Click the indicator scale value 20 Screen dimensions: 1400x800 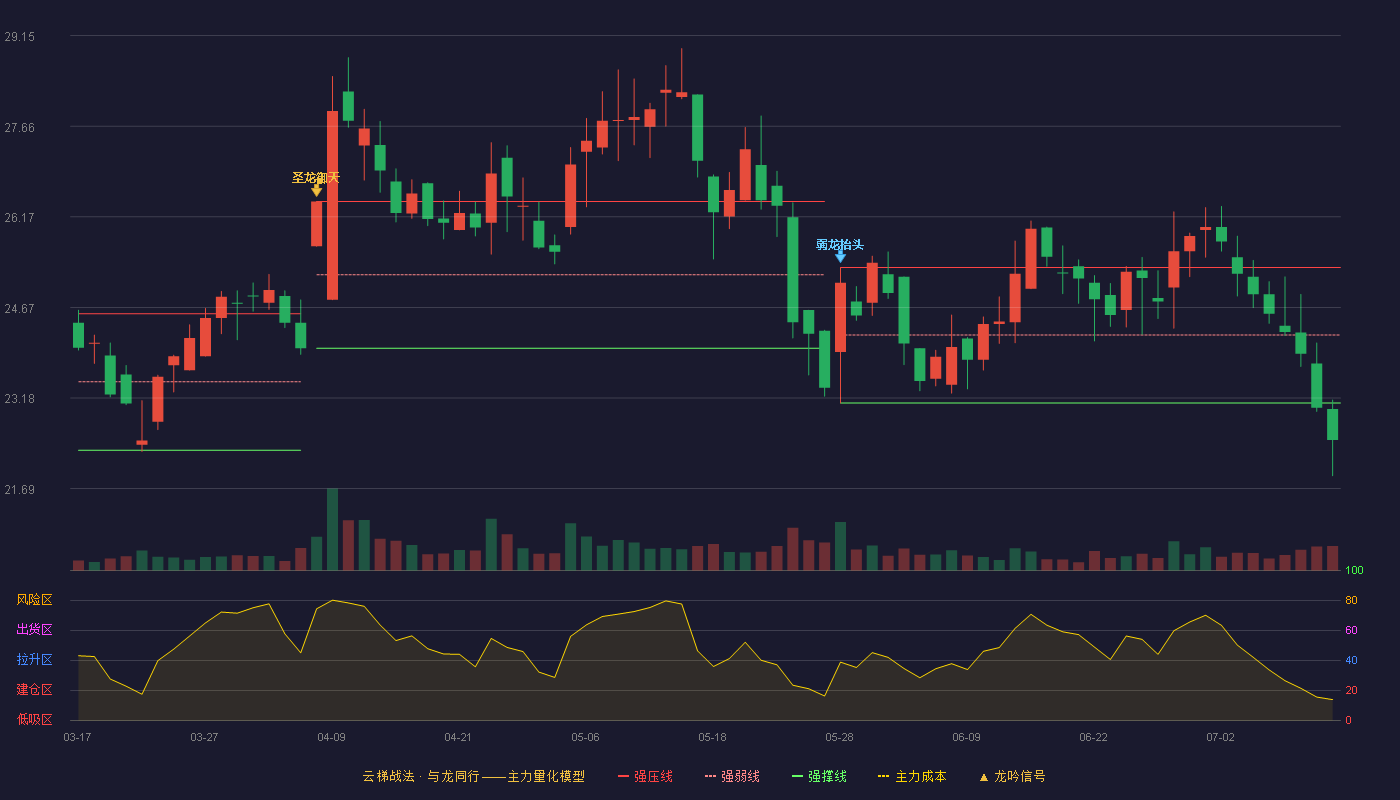pos(1351,690)
